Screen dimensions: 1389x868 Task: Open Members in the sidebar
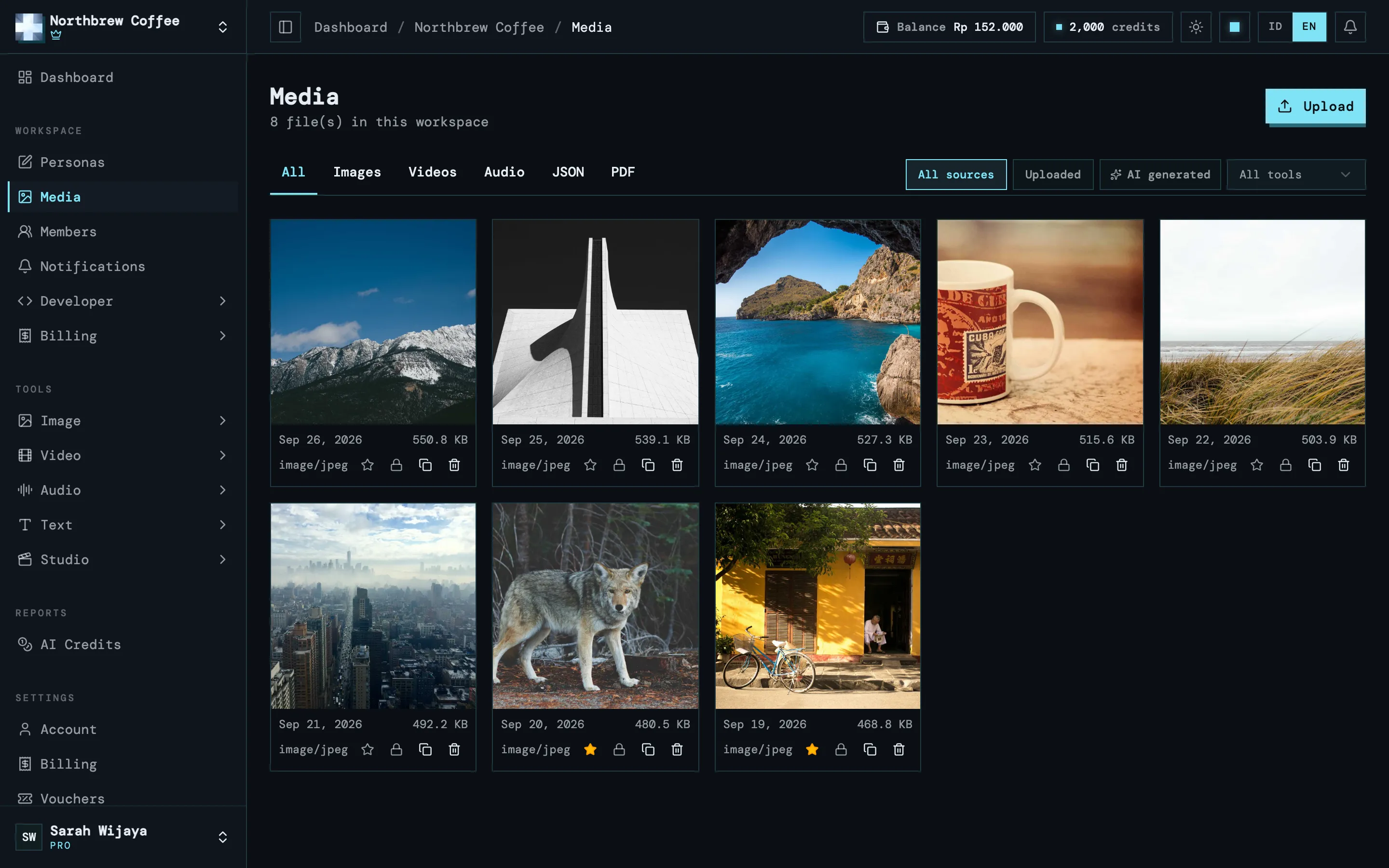pos(123,231)
